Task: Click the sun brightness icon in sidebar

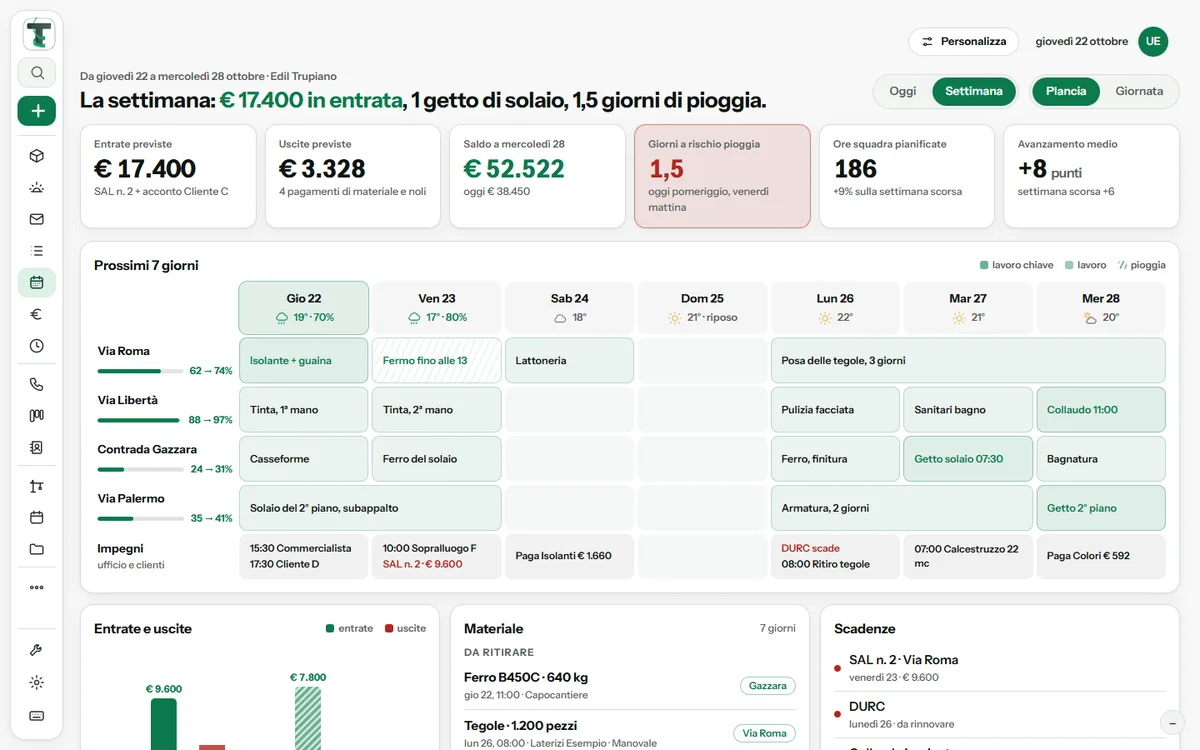Action: (37, 683)
